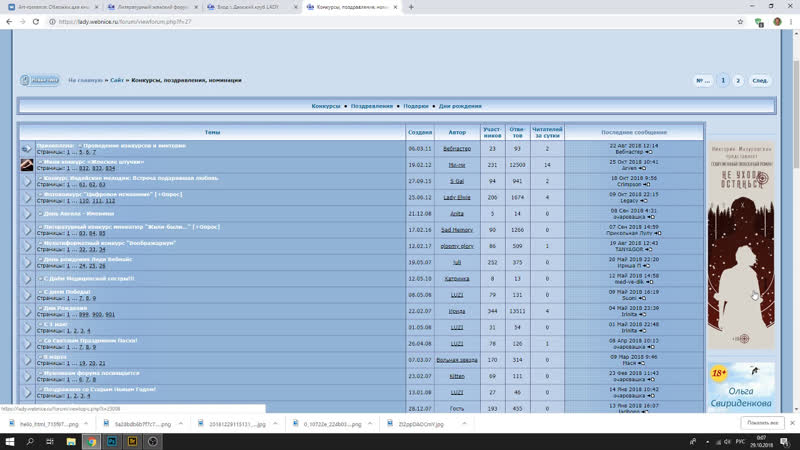The height and width of the screenshot is (450, 800).
Task: Open OBS Studio from the taskbar
Action: click(153, 441)
